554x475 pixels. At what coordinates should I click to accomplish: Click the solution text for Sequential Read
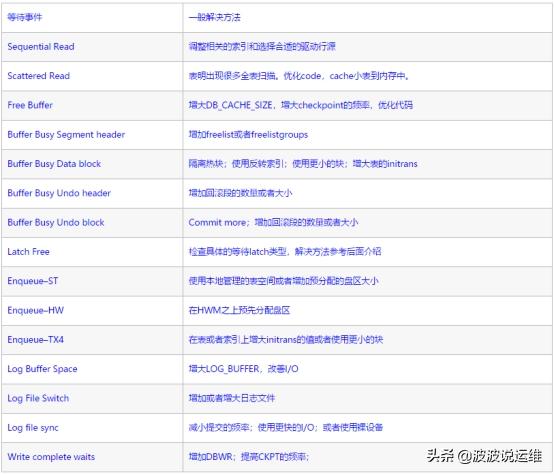click(262, 46)
